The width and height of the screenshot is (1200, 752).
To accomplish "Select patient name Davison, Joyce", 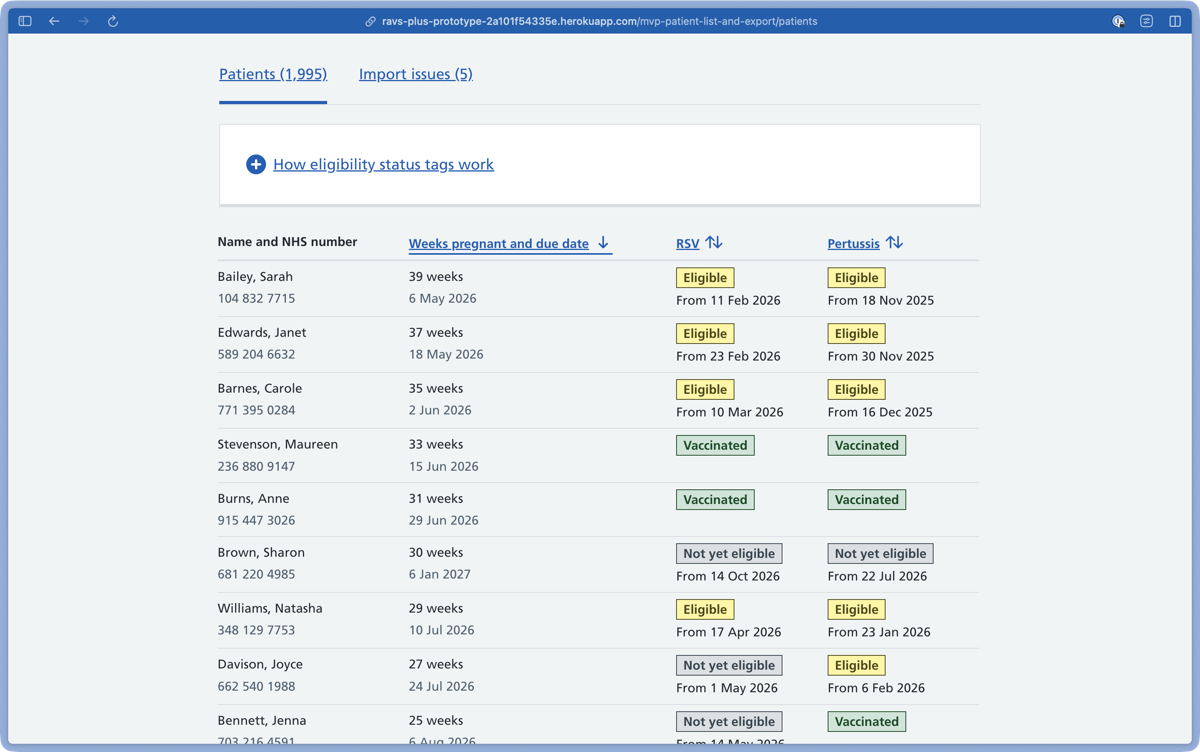I will click(x=260, y=665).
